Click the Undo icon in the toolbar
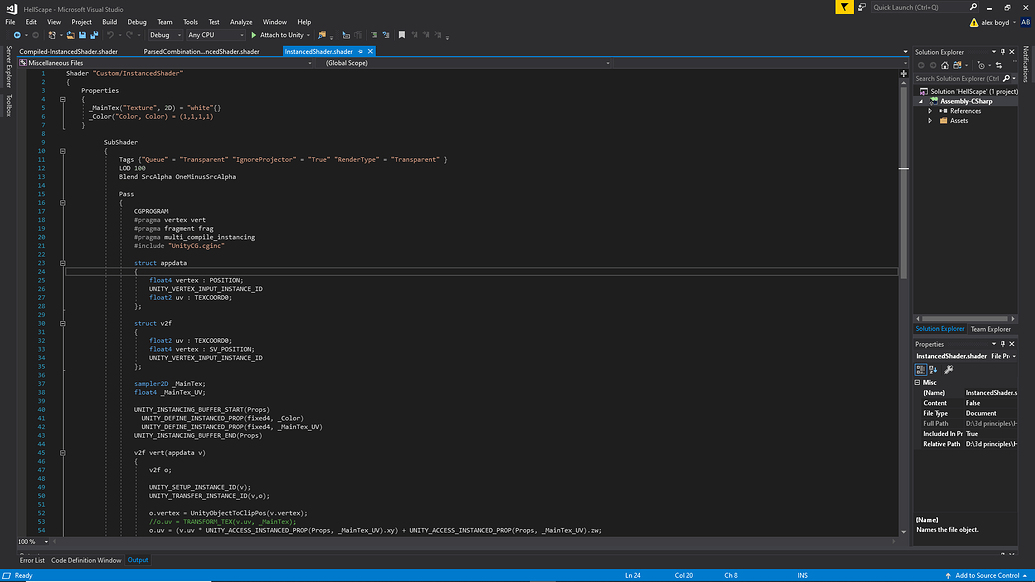The height and width of the screenshot is (582, 1035). (x=111, y=35)
